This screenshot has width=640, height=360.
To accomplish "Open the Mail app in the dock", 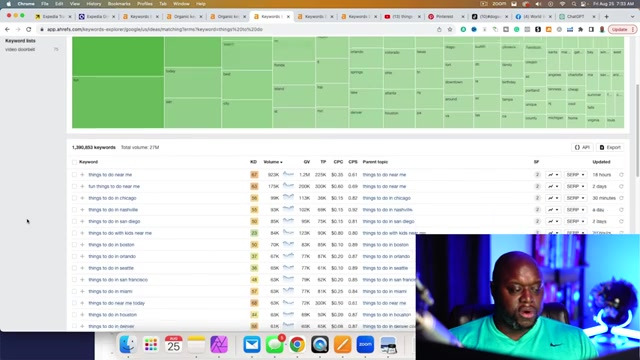I will point(252,345).
